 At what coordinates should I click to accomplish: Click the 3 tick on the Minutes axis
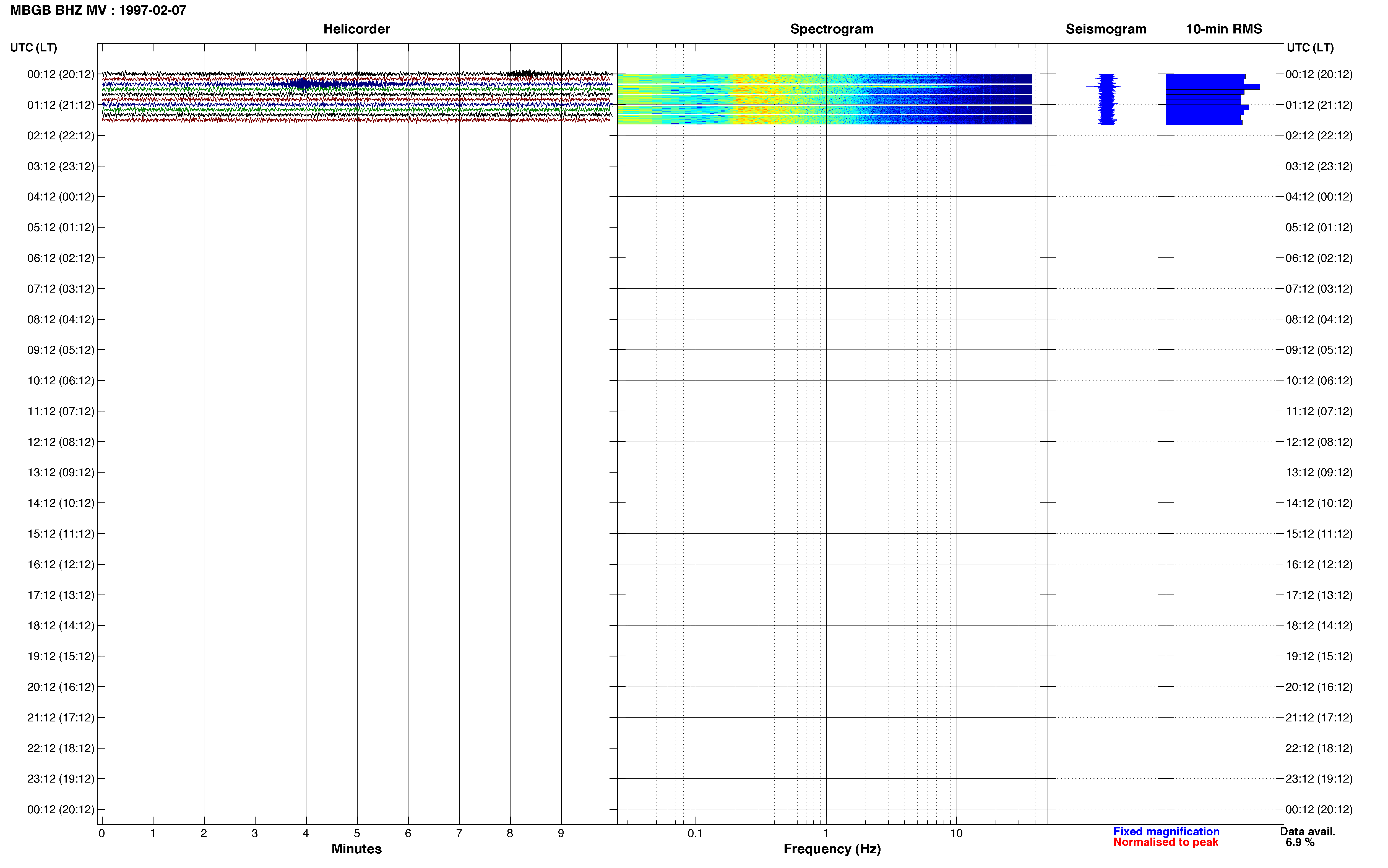point(255,833)
